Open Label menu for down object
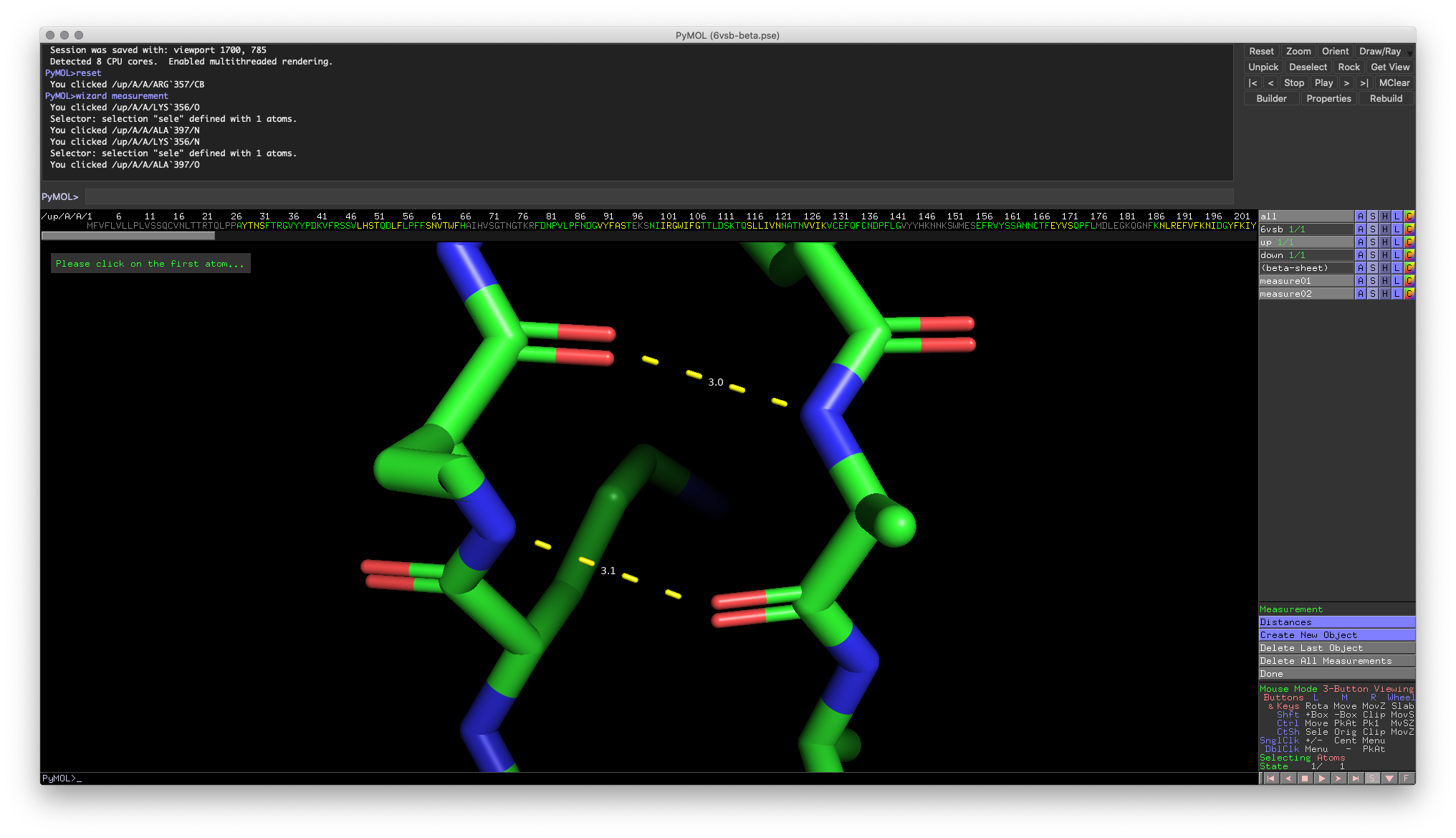1456x838 pixels. [x=1397, y=255]
